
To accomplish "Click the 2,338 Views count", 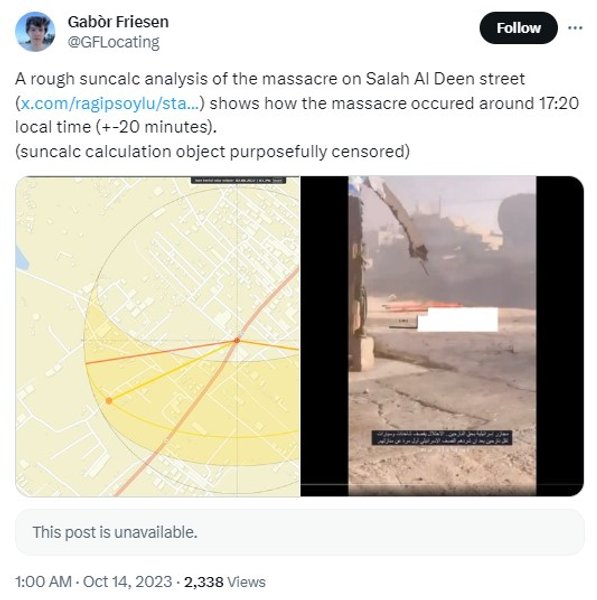I will point(225,582).
